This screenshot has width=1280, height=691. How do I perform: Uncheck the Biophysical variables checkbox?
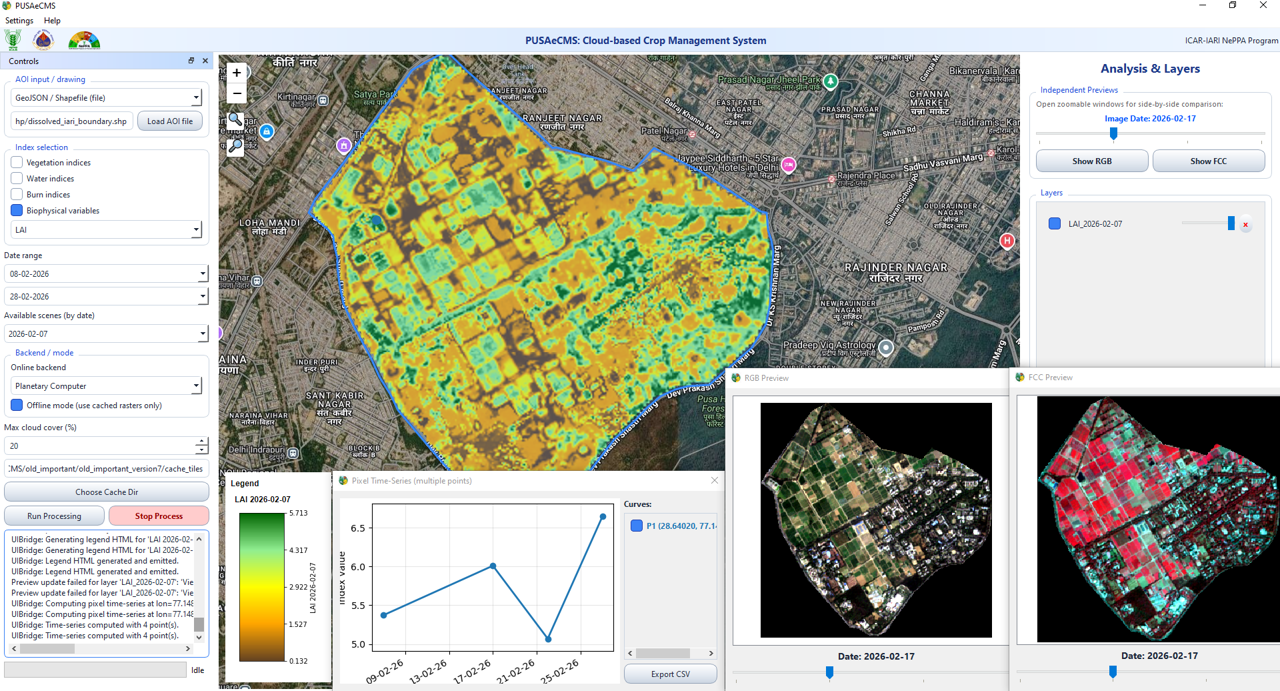click(x=17, y=210)
